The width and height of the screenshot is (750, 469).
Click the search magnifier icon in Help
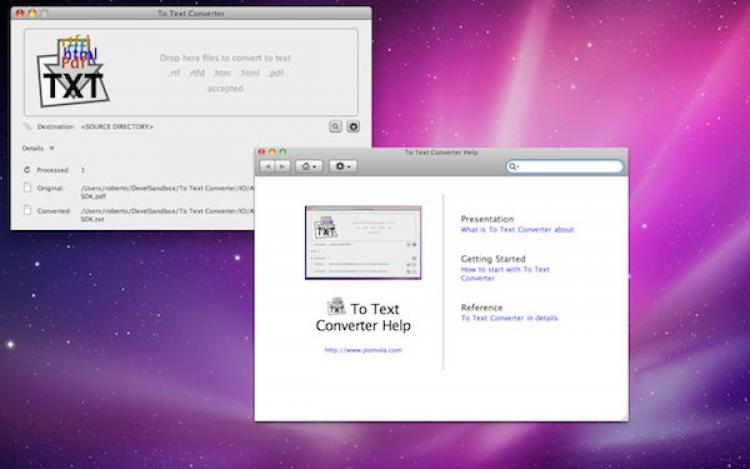click(513, 166)
